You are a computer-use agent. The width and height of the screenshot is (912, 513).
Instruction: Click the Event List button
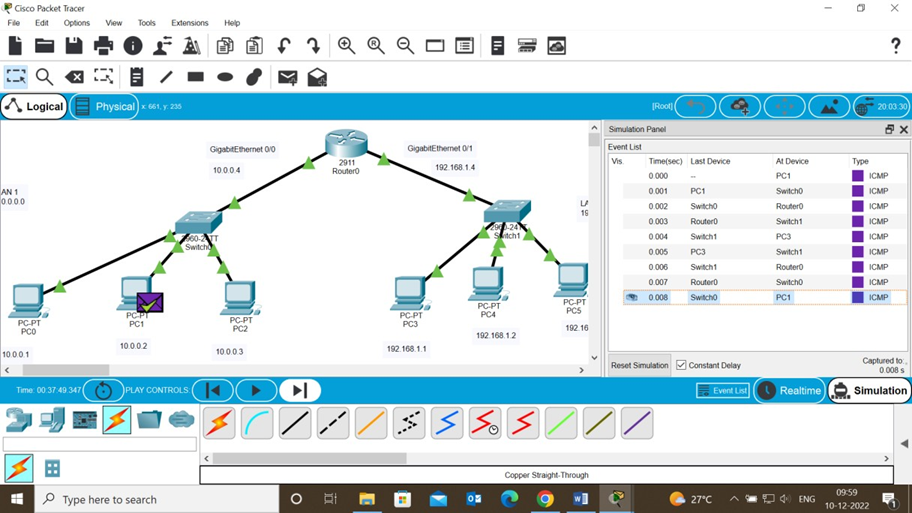point(723,391)
